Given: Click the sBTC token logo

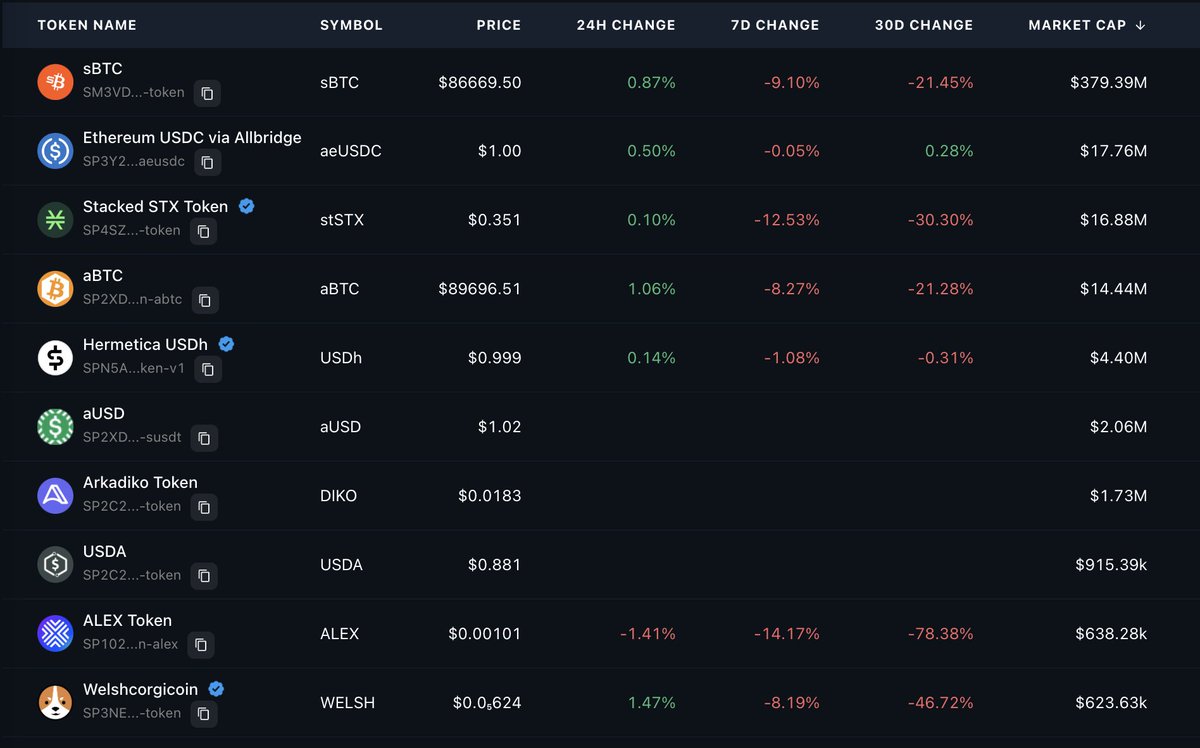Looking at the screenshot, I should pyautogui.click(x=55, y=82).
